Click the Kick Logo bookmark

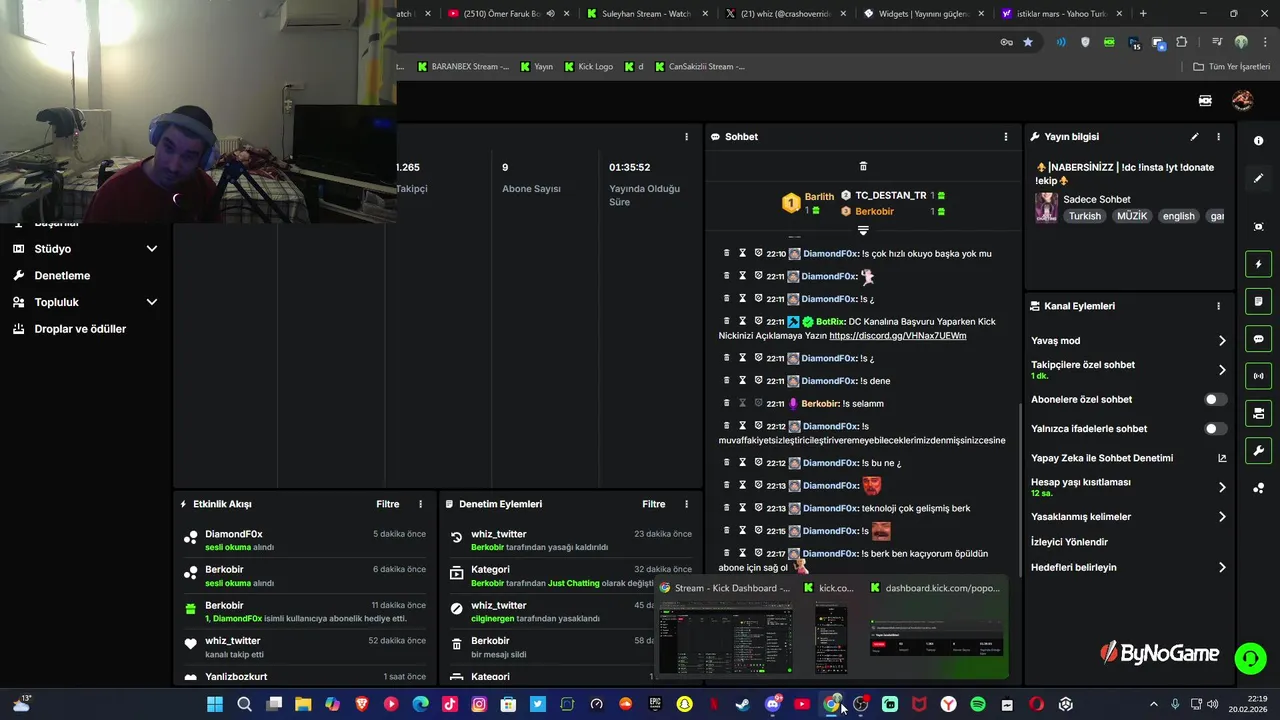[x=589, y=67]
